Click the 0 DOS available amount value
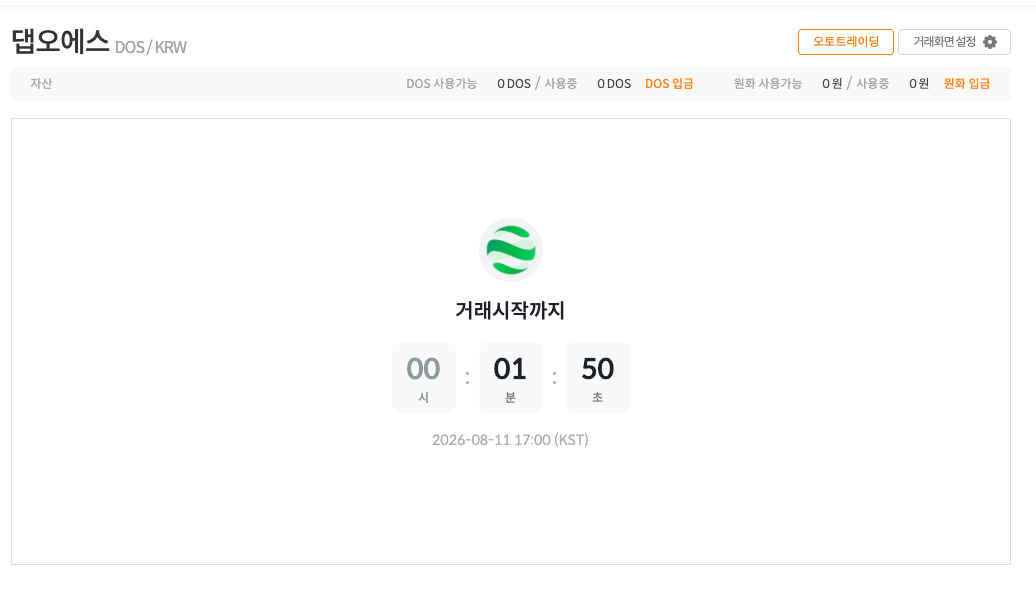1036x600 pixels. pos(514,84)
